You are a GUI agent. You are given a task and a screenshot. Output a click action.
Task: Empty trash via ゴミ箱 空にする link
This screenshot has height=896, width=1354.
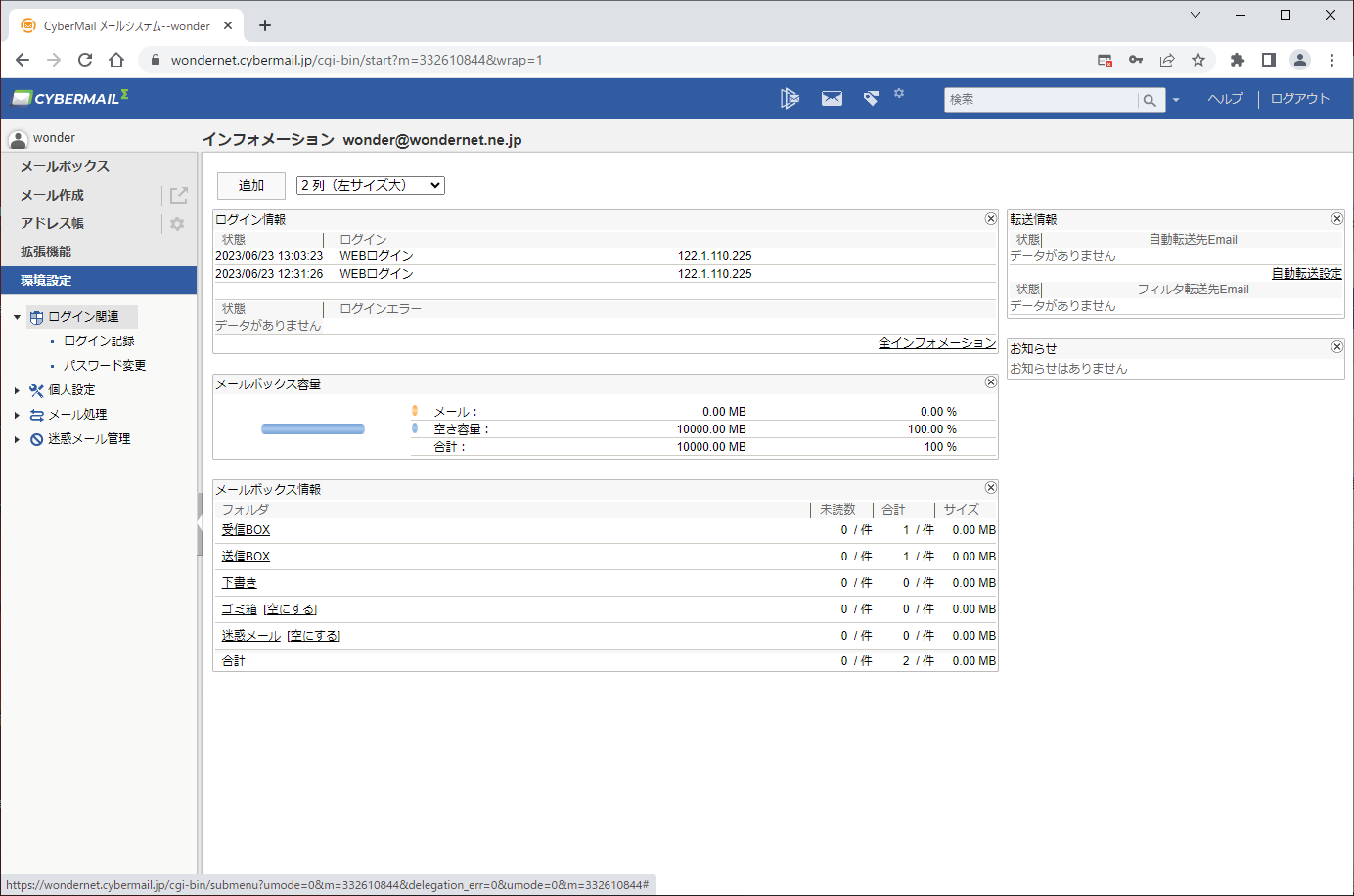coord(291,609)
